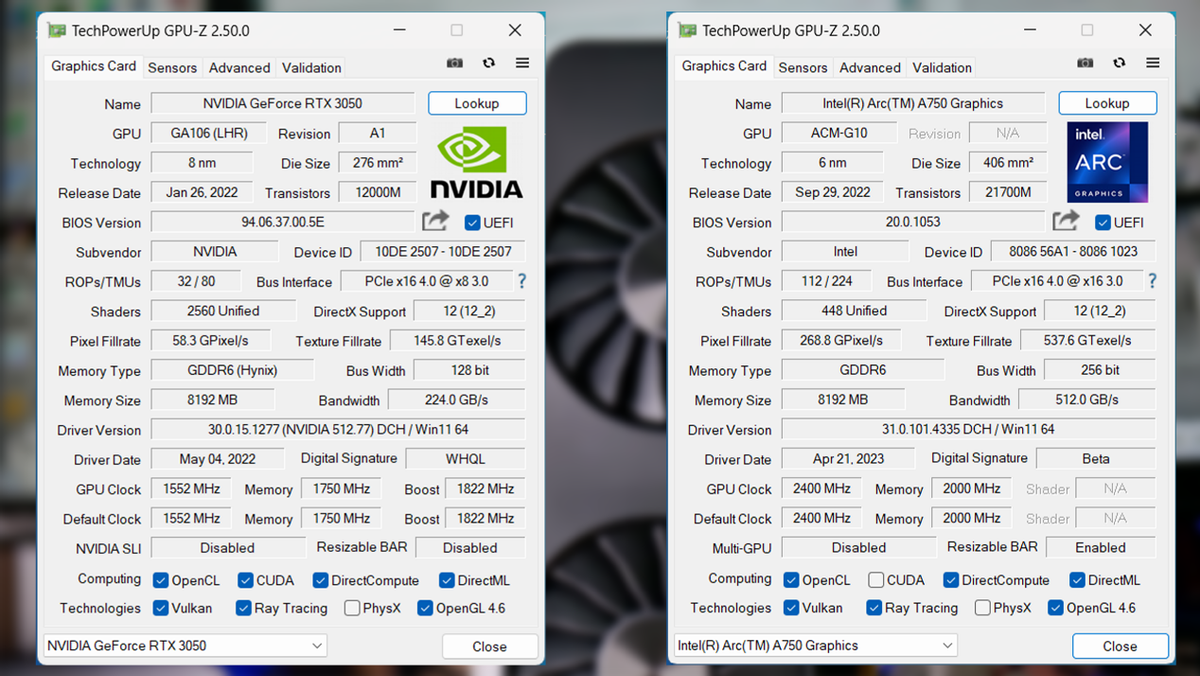Image resolution: width=1200 pixels, height=676 pixels.
Task: Click the 'Sep 29, 2022' release date value
Action: pos(833,192)
